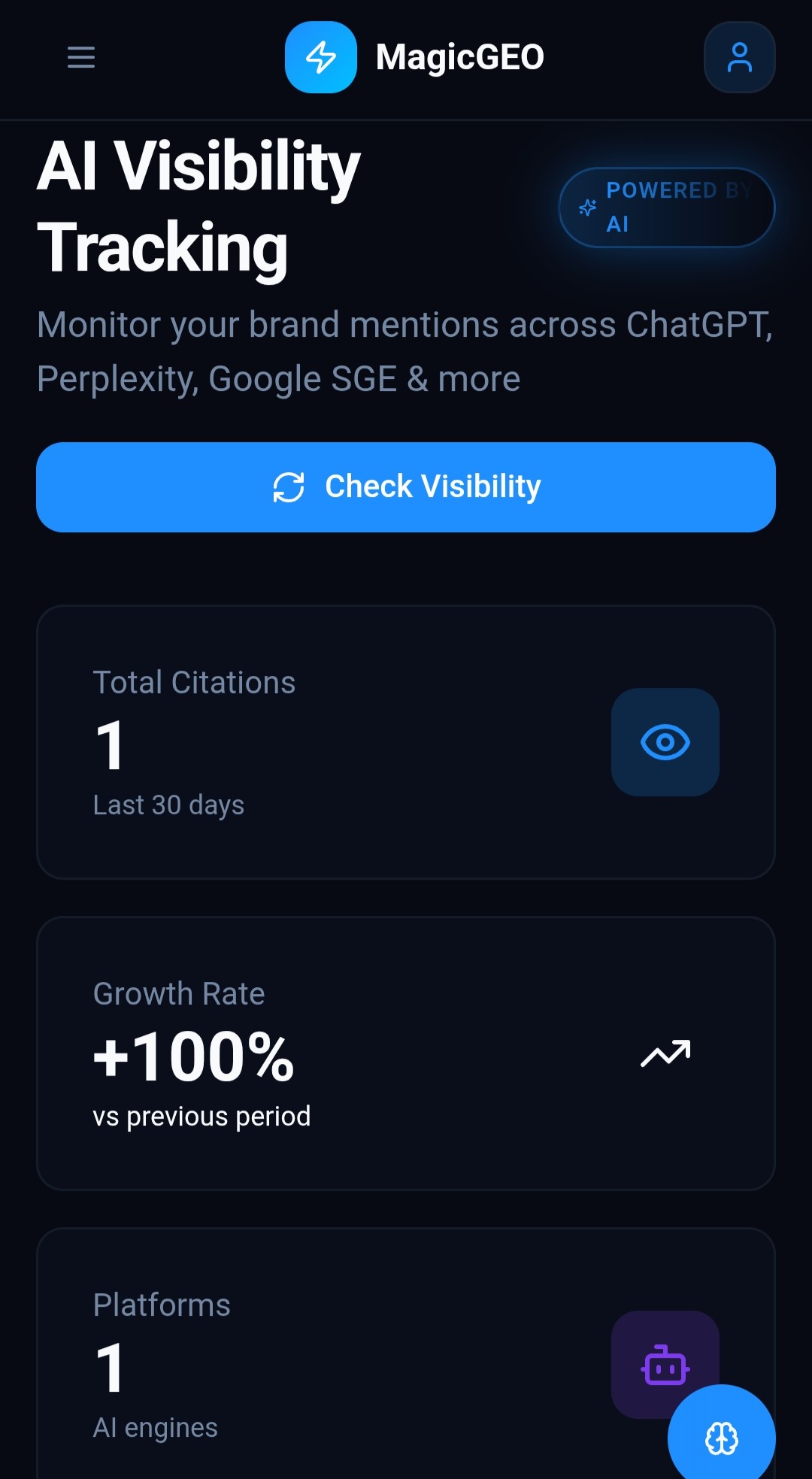Click the vs previous period text
812x1479 pixels.
pos(201,1117)
